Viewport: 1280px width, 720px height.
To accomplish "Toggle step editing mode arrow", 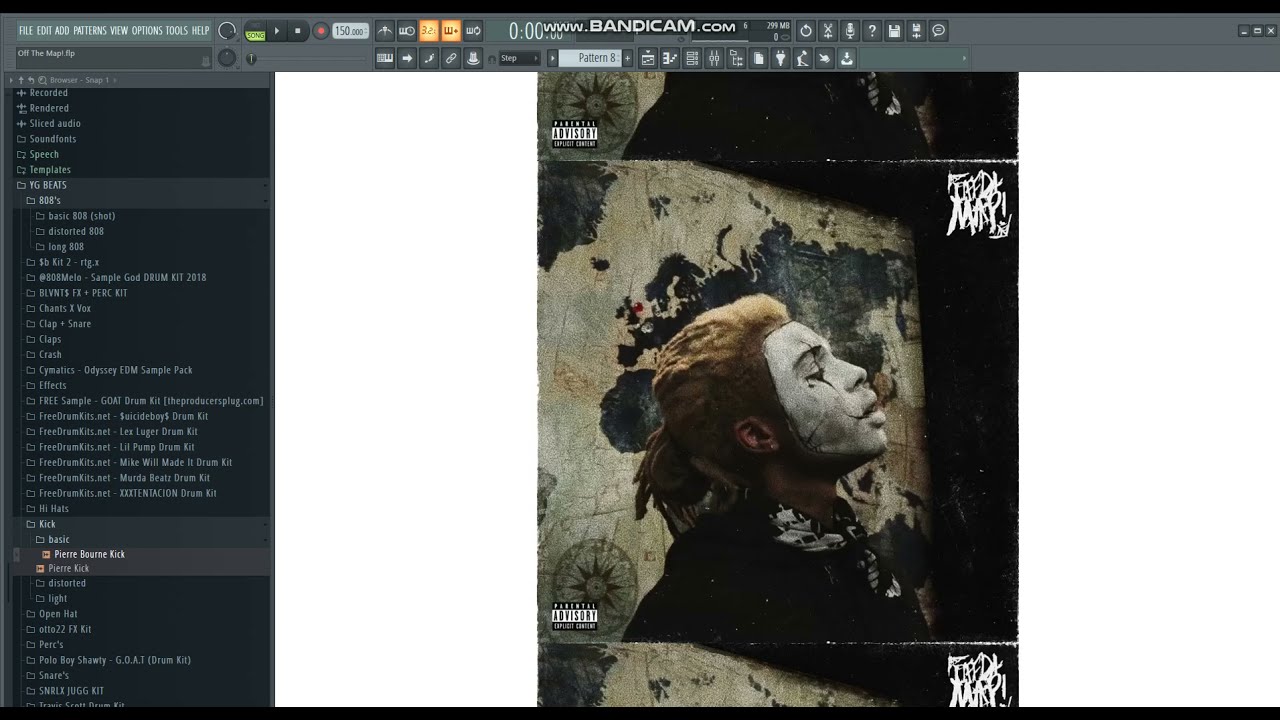I will [x=407, y=58].
